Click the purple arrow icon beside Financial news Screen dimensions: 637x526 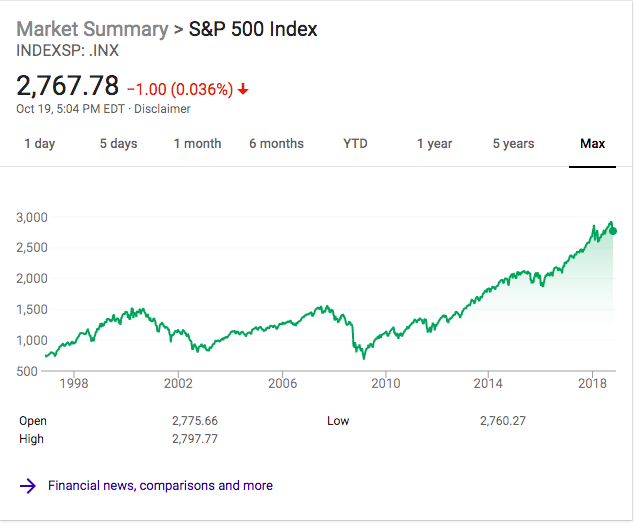28,486
